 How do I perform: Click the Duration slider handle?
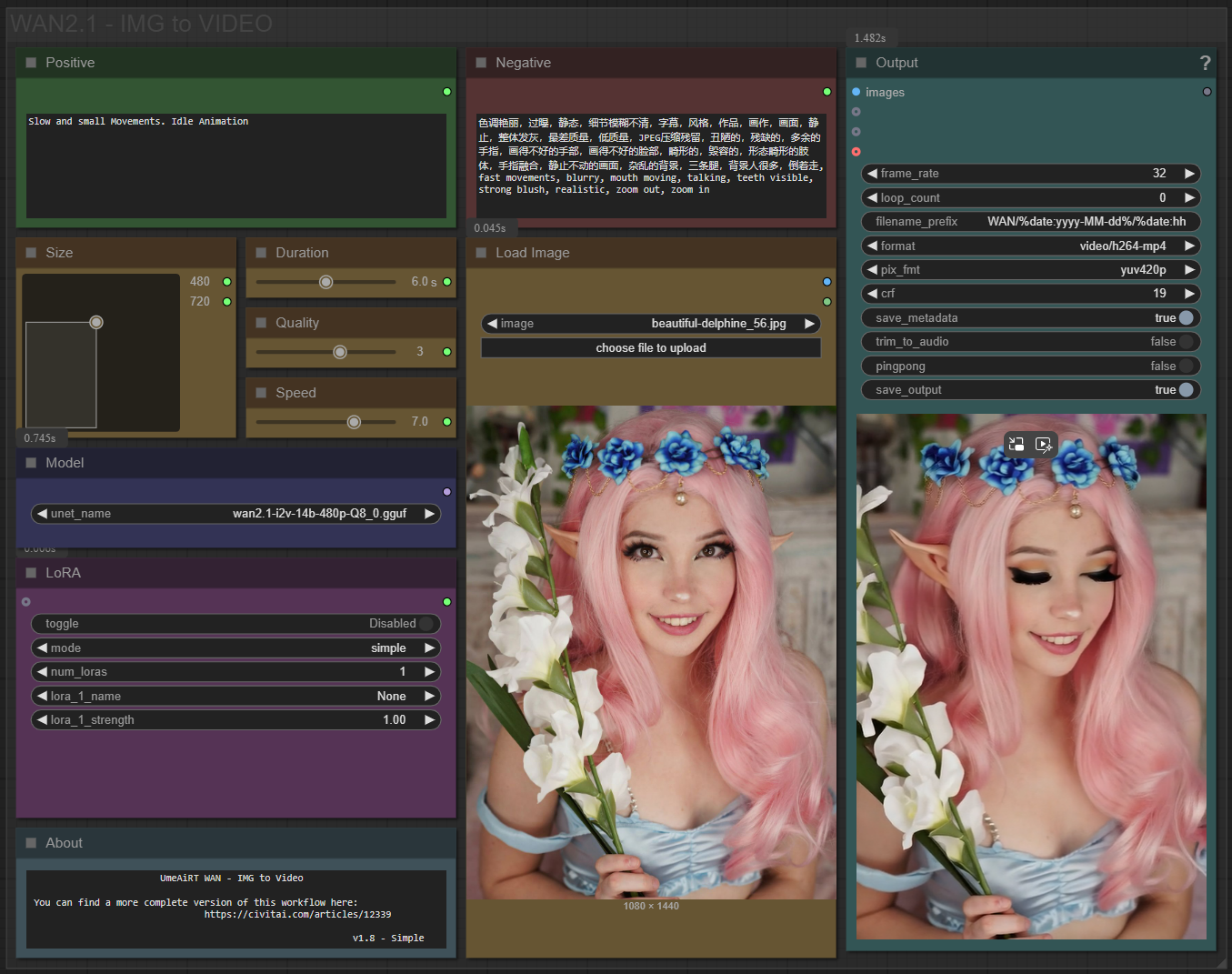[326, 282]
